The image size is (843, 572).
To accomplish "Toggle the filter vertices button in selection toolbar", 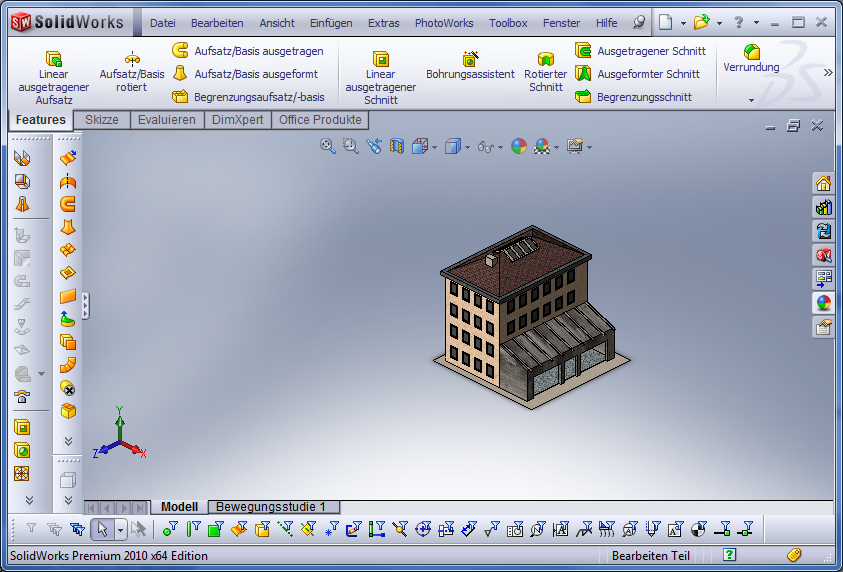I will coord(170,529).
